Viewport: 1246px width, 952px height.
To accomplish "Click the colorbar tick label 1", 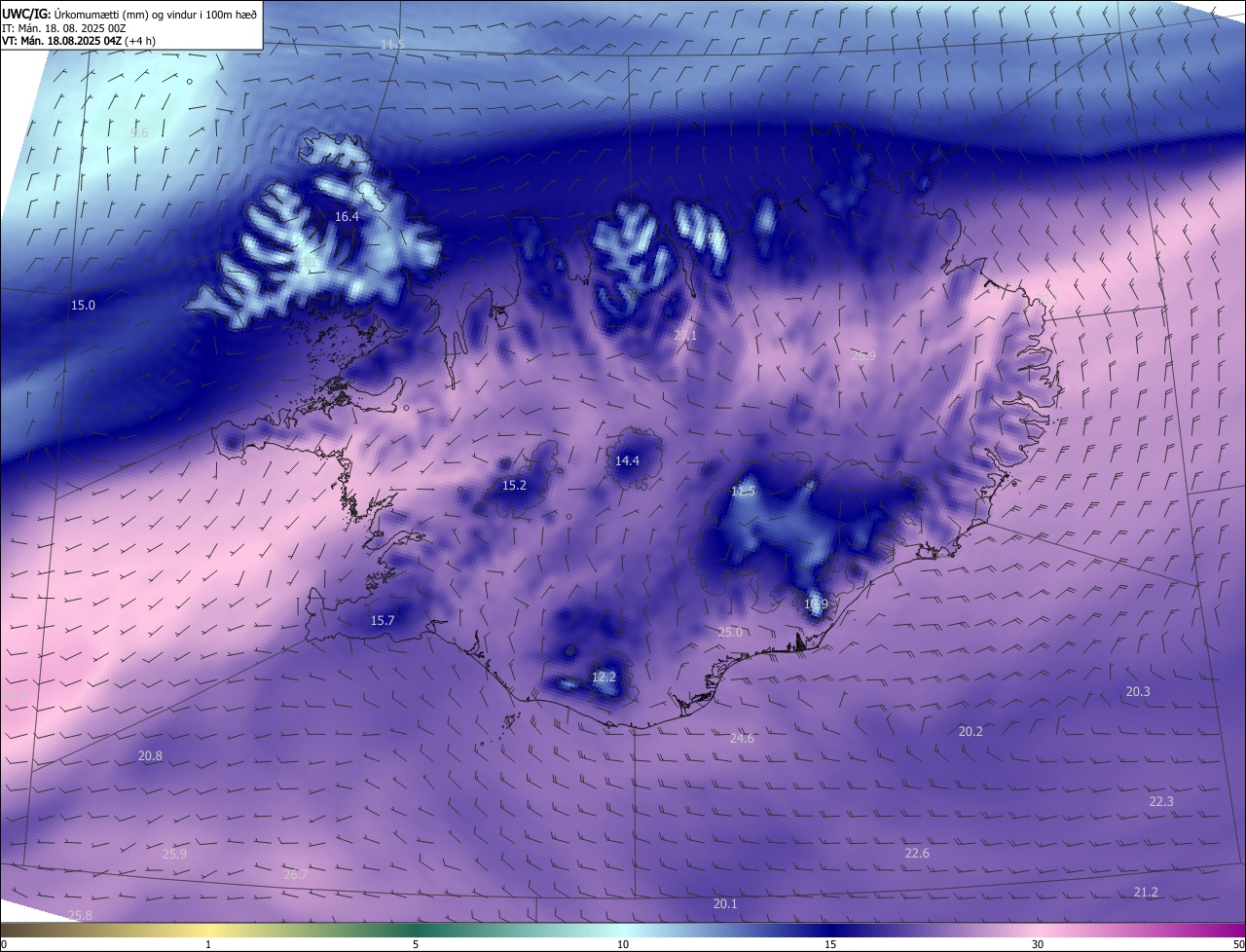I will click(x=208, y=945).
